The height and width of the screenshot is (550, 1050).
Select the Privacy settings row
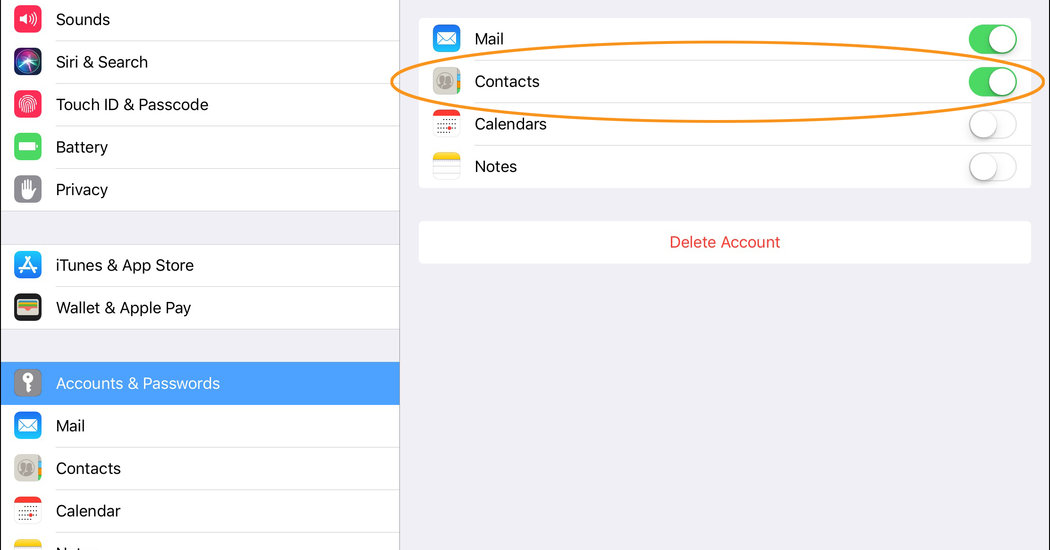pyautogui.click(x=200, y=190)
